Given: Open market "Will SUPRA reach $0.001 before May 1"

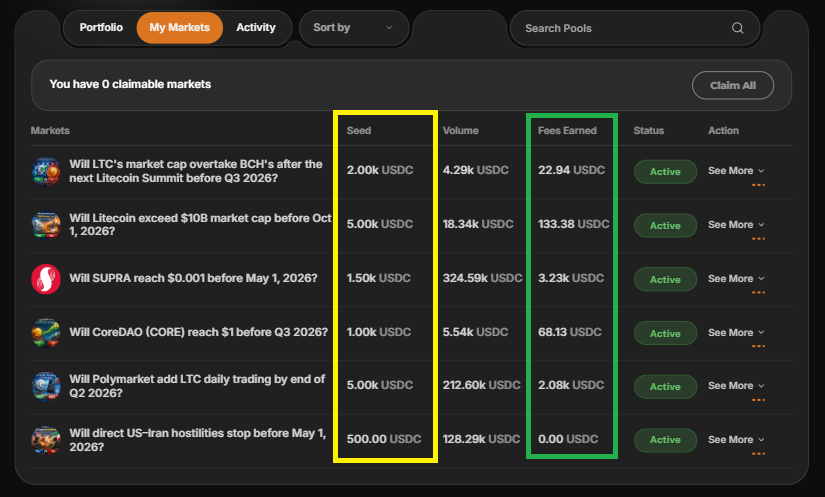Looking at the screenshot, I should pos(194,278).
